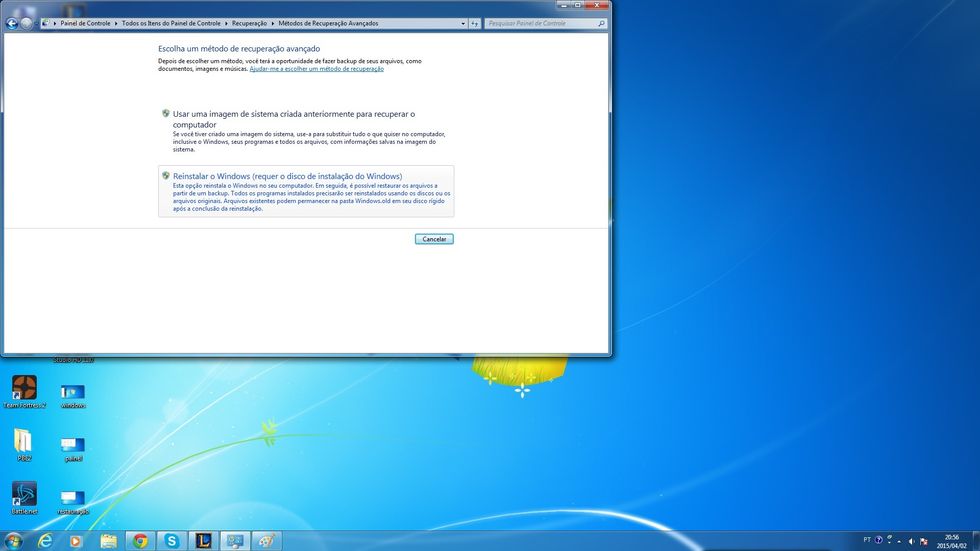980x551 pixels.
Task: Choose 'Usar uma imagem de sistema' recovery option
Action: [306, 131]
